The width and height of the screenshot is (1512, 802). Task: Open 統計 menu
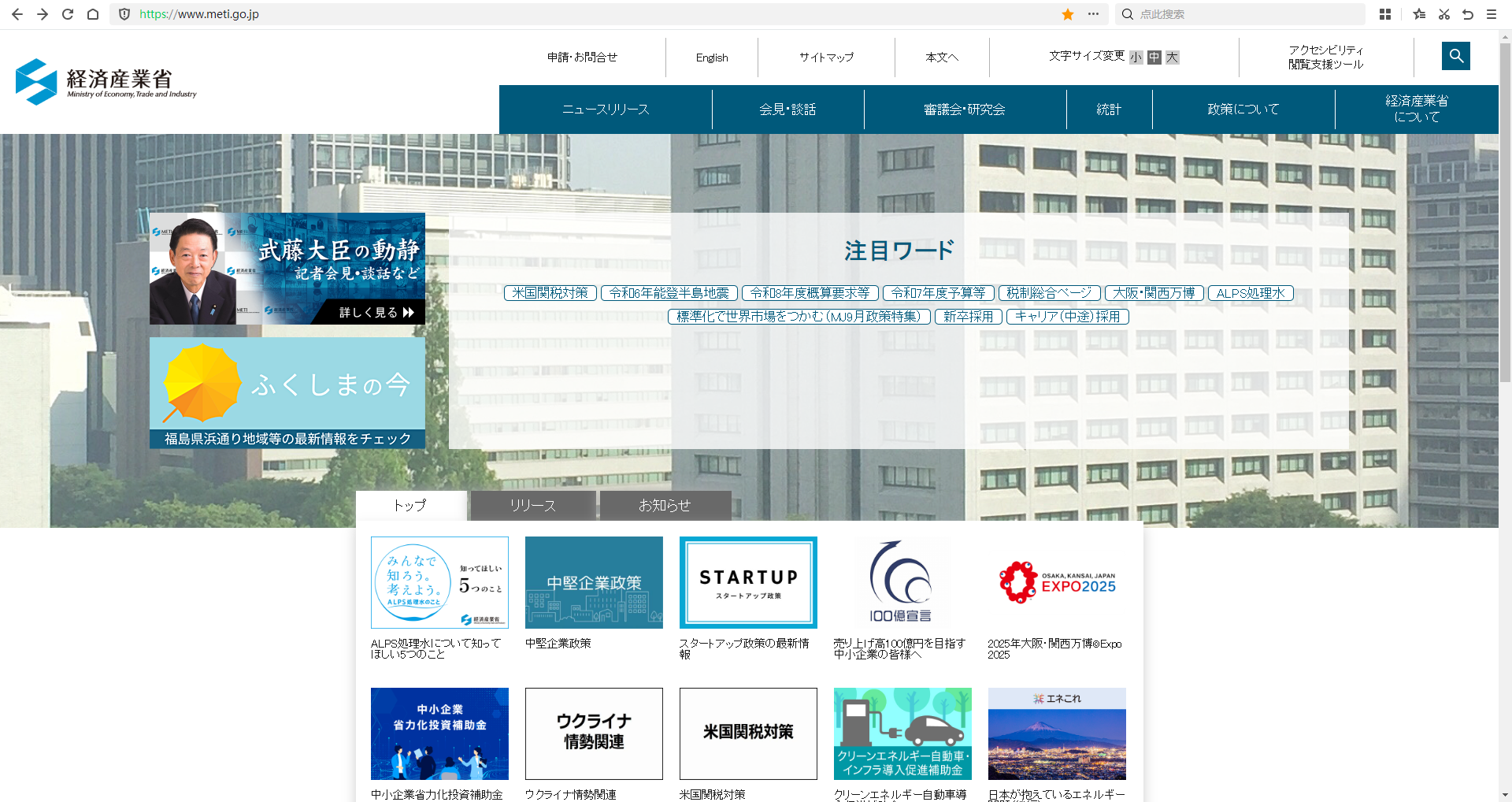pos(1109,110)
